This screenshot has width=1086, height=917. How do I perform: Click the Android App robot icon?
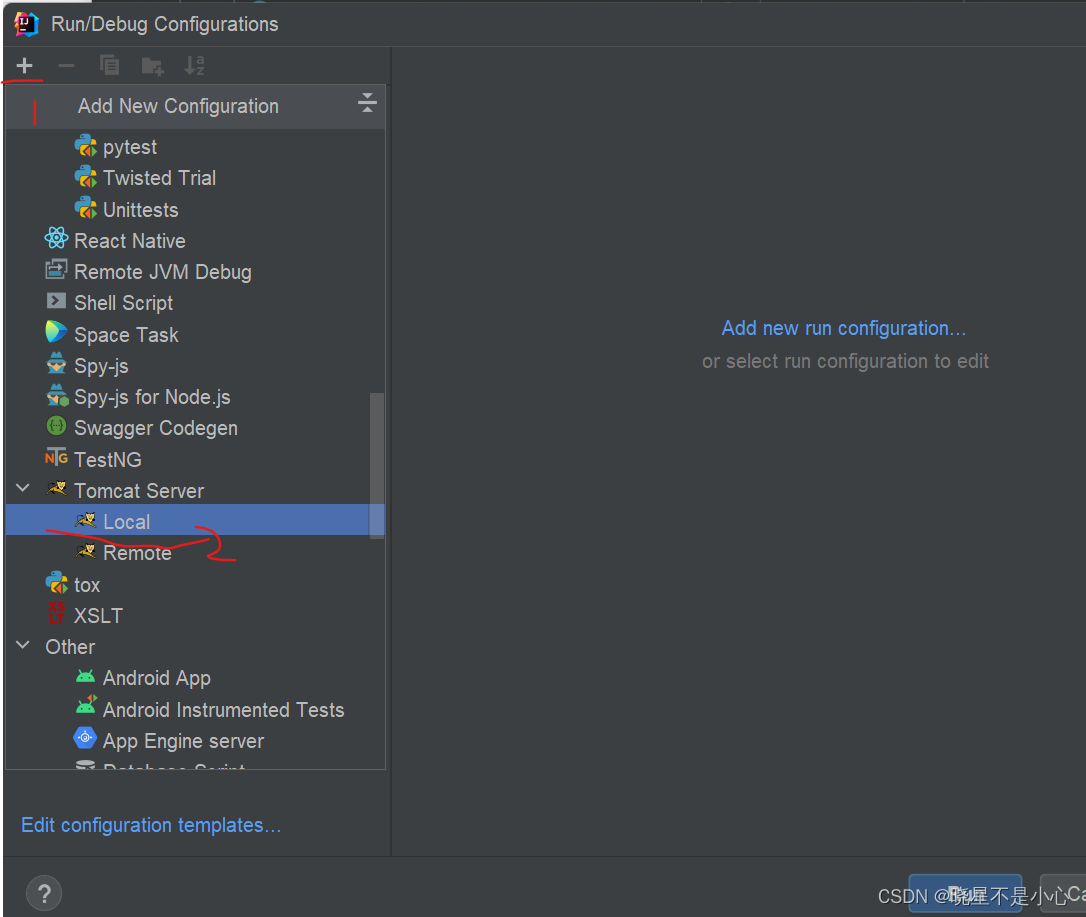tap(85, 676)
